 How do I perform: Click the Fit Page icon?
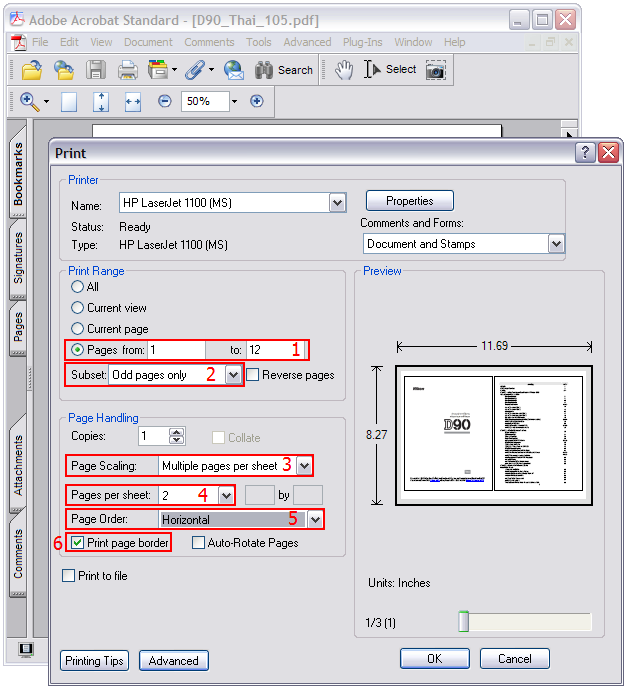101,102
